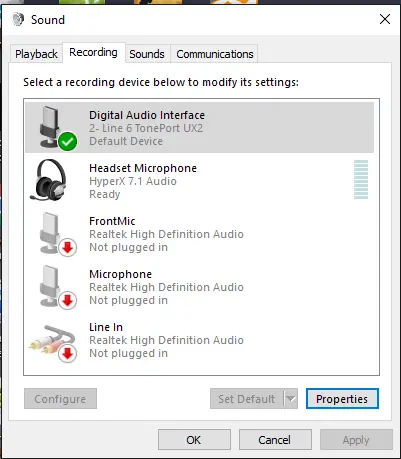Open the Sounds tab
The image size is (401, 459).
click(147, 54)
